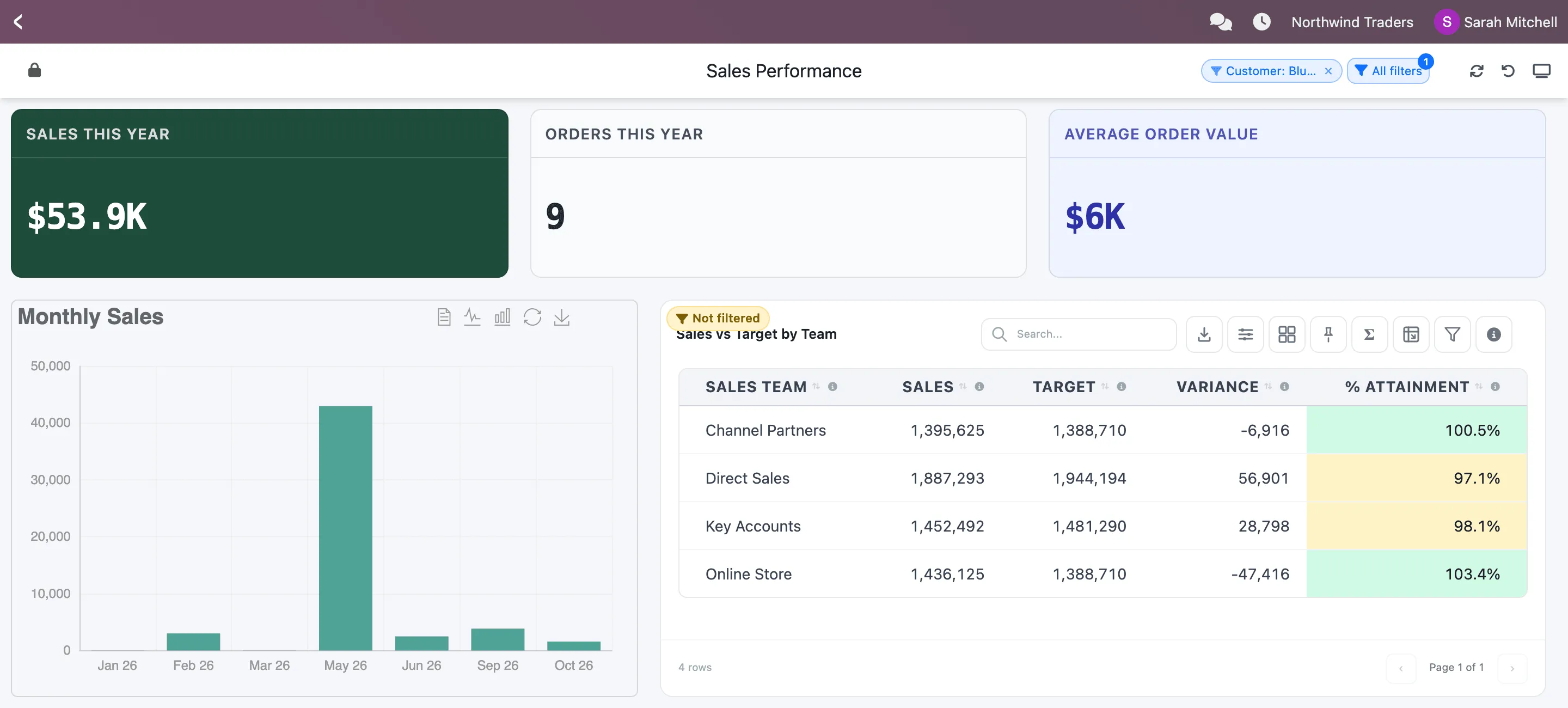
Task: Switch Monthly Sales to line chart
Action: pos(473,317)
